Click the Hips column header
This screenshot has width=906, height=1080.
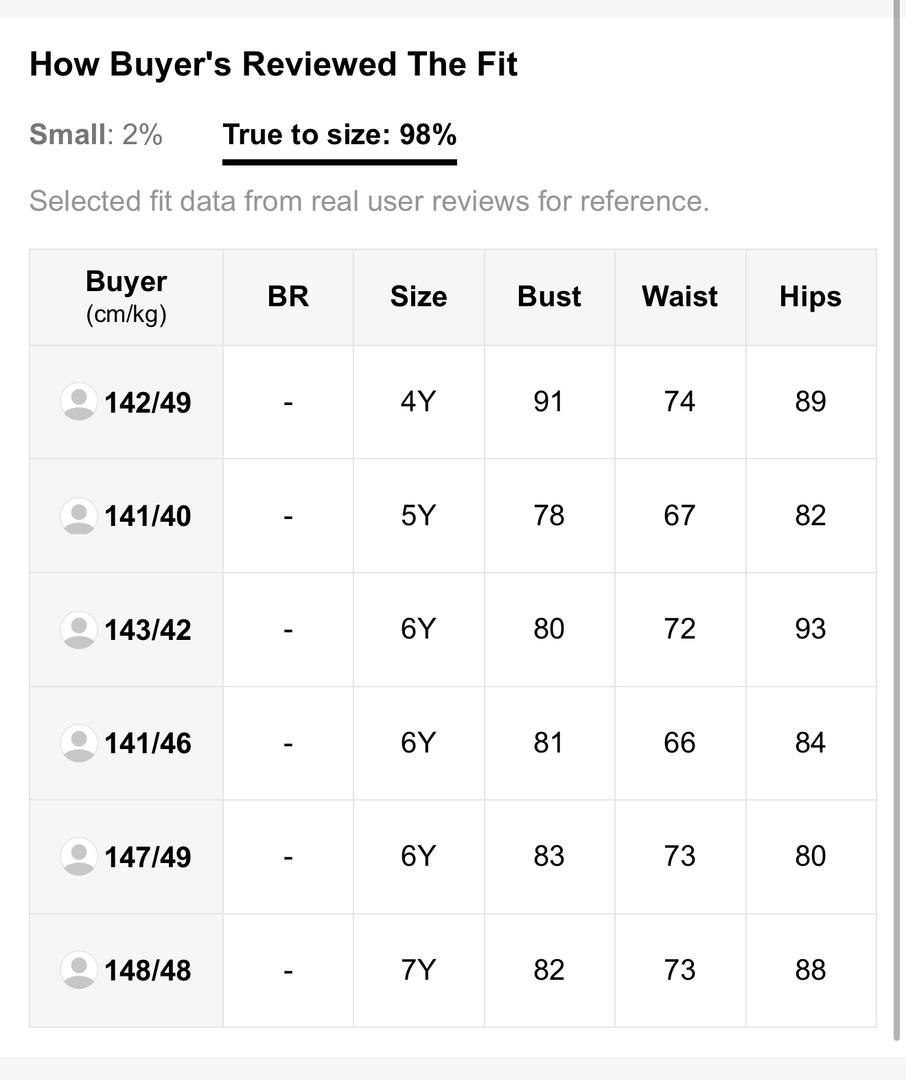[811, 297]
